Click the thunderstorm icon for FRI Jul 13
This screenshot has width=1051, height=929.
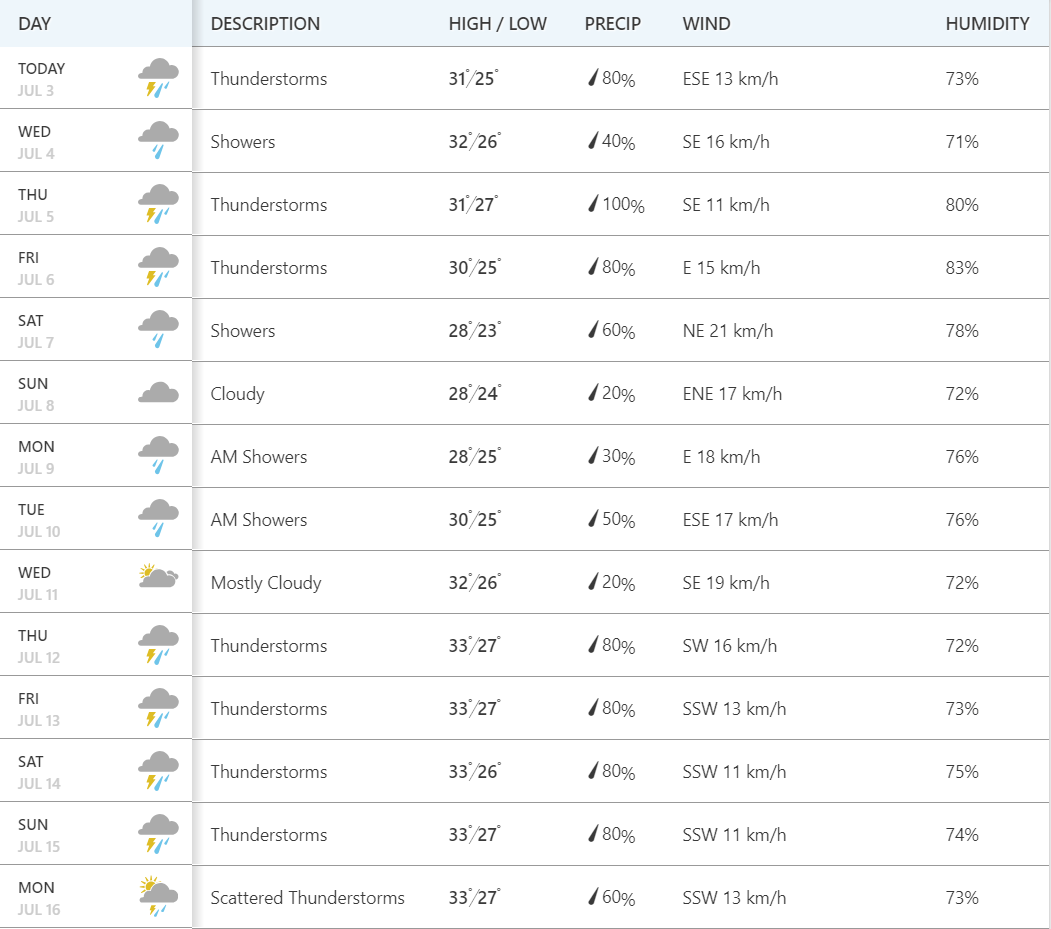(x=158, y=708)
